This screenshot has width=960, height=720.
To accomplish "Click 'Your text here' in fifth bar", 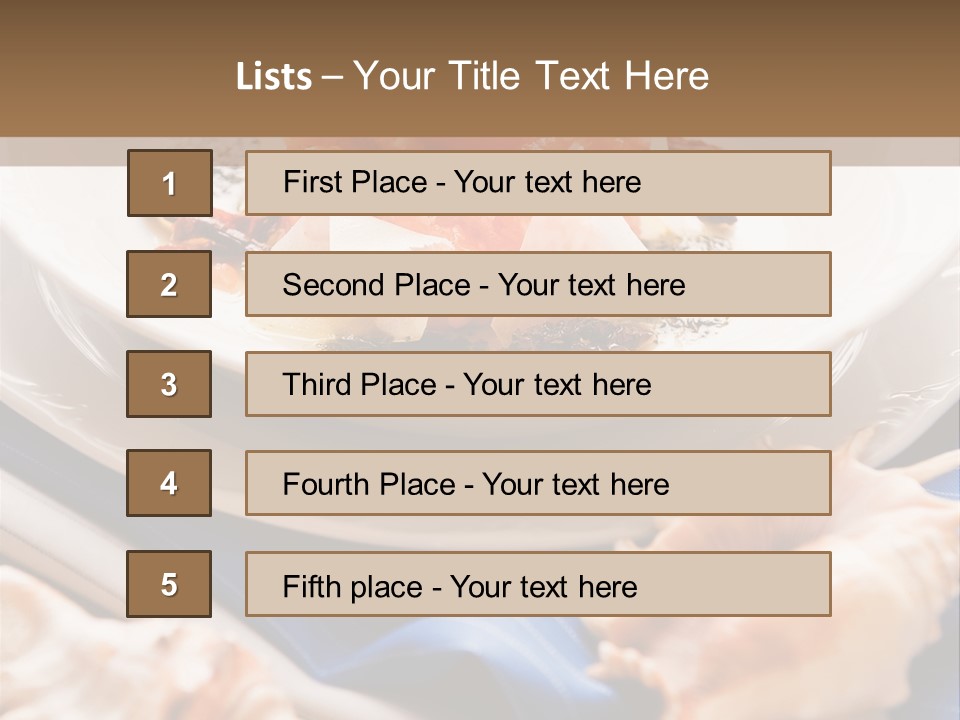I will (x=543, y=586).
